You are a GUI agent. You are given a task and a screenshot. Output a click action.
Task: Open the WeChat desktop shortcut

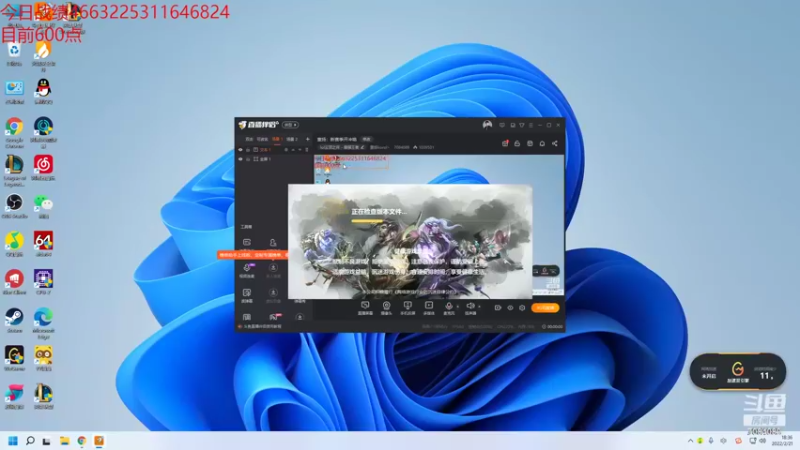click(43, 206)
